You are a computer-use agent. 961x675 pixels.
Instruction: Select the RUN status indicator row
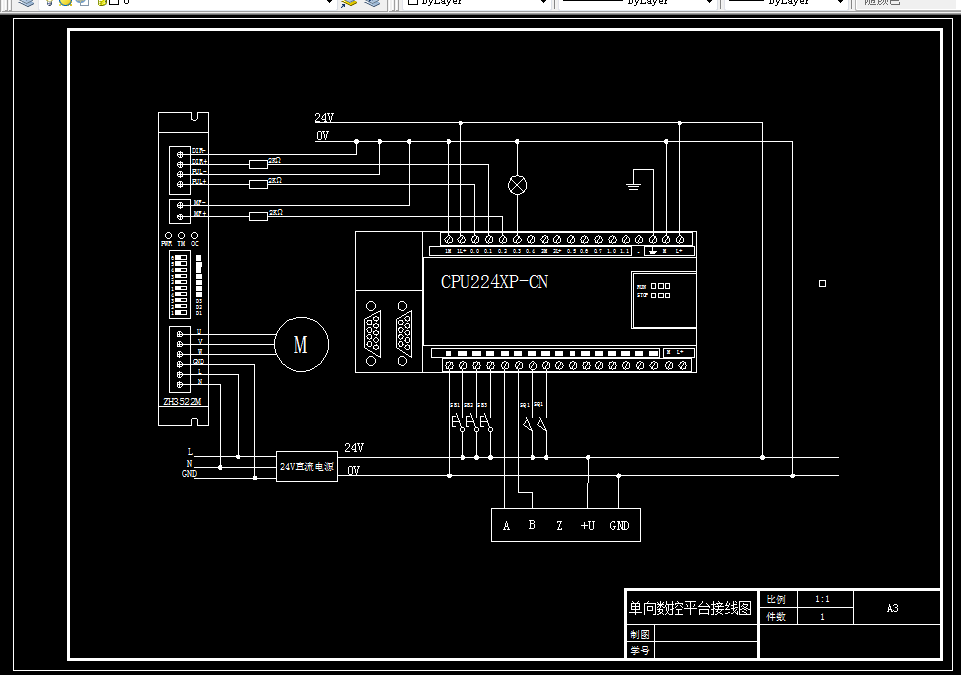(x=653, y=286)
